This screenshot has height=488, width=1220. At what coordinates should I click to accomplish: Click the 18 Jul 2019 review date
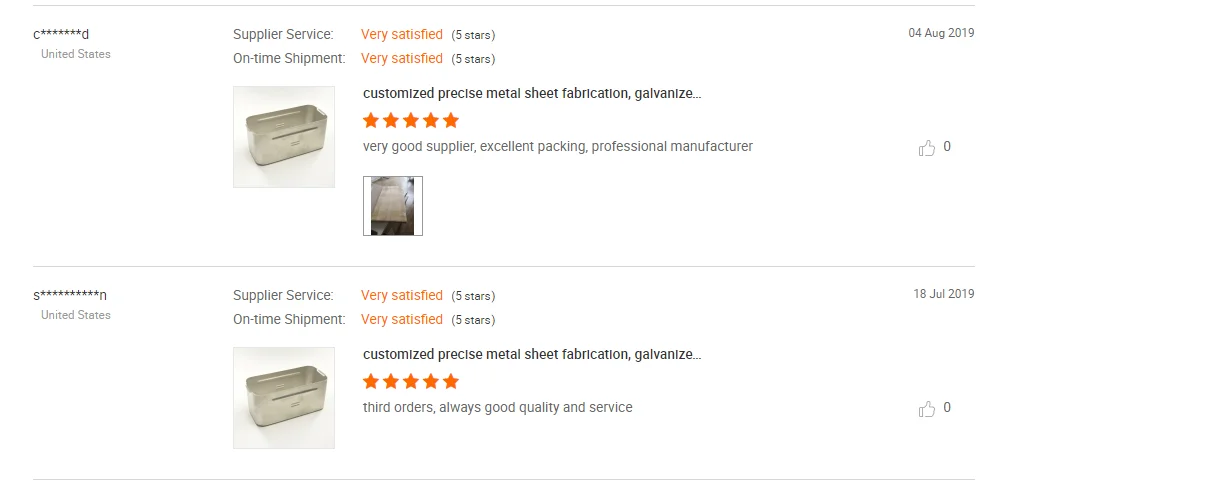point(943,294)
